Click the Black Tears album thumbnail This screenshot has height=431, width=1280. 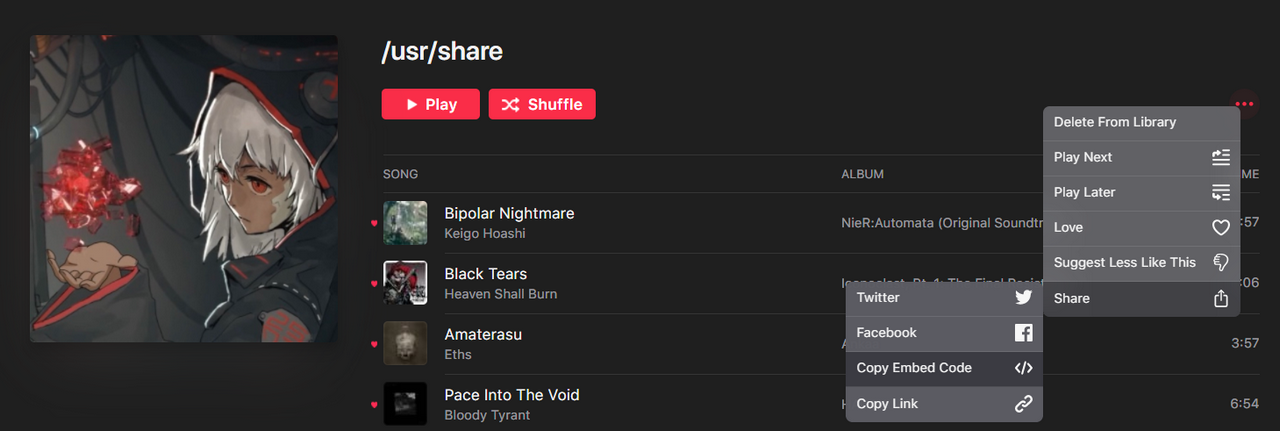(405, 283)
